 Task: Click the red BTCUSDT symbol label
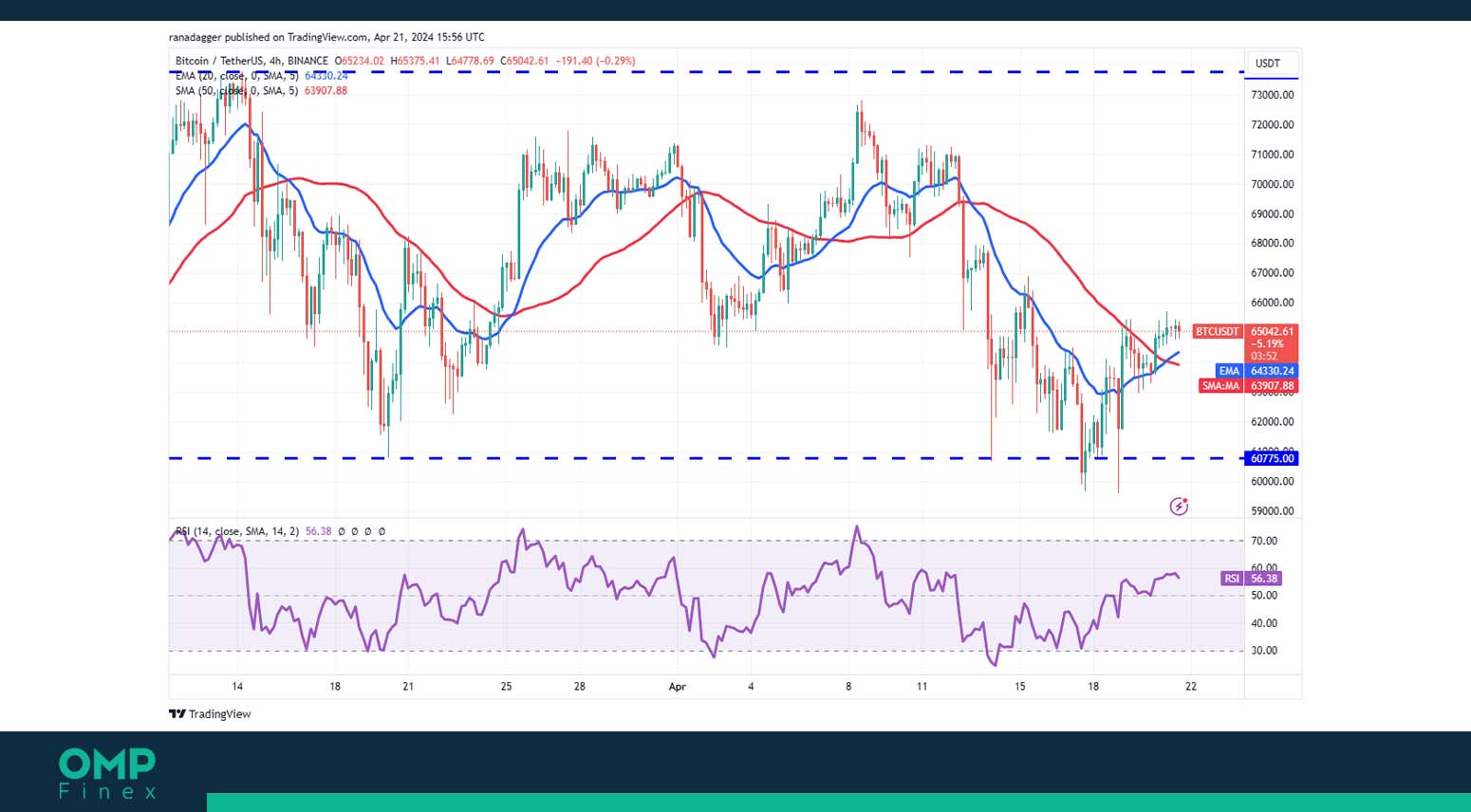[x=1217, y=332]
